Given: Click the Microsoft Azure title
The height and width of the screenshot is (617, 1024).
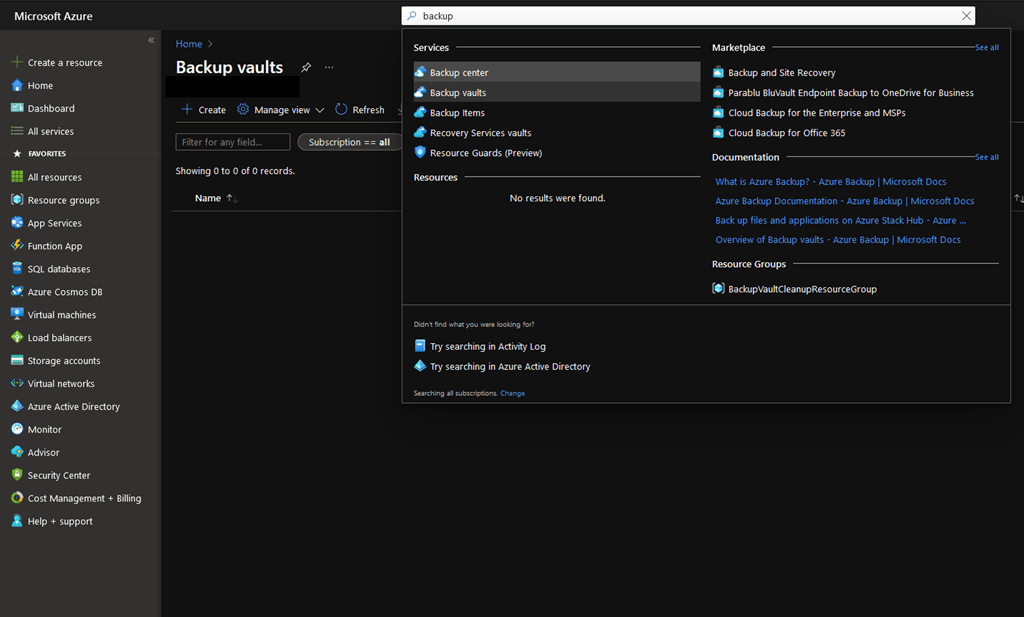Looking at the screenshot, I should point(54,16).
